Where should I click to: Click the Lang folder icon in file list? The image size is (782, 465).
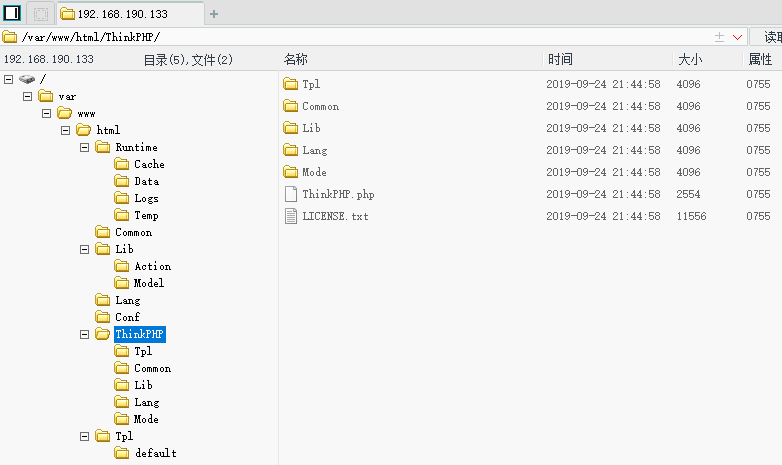point(291,149)
